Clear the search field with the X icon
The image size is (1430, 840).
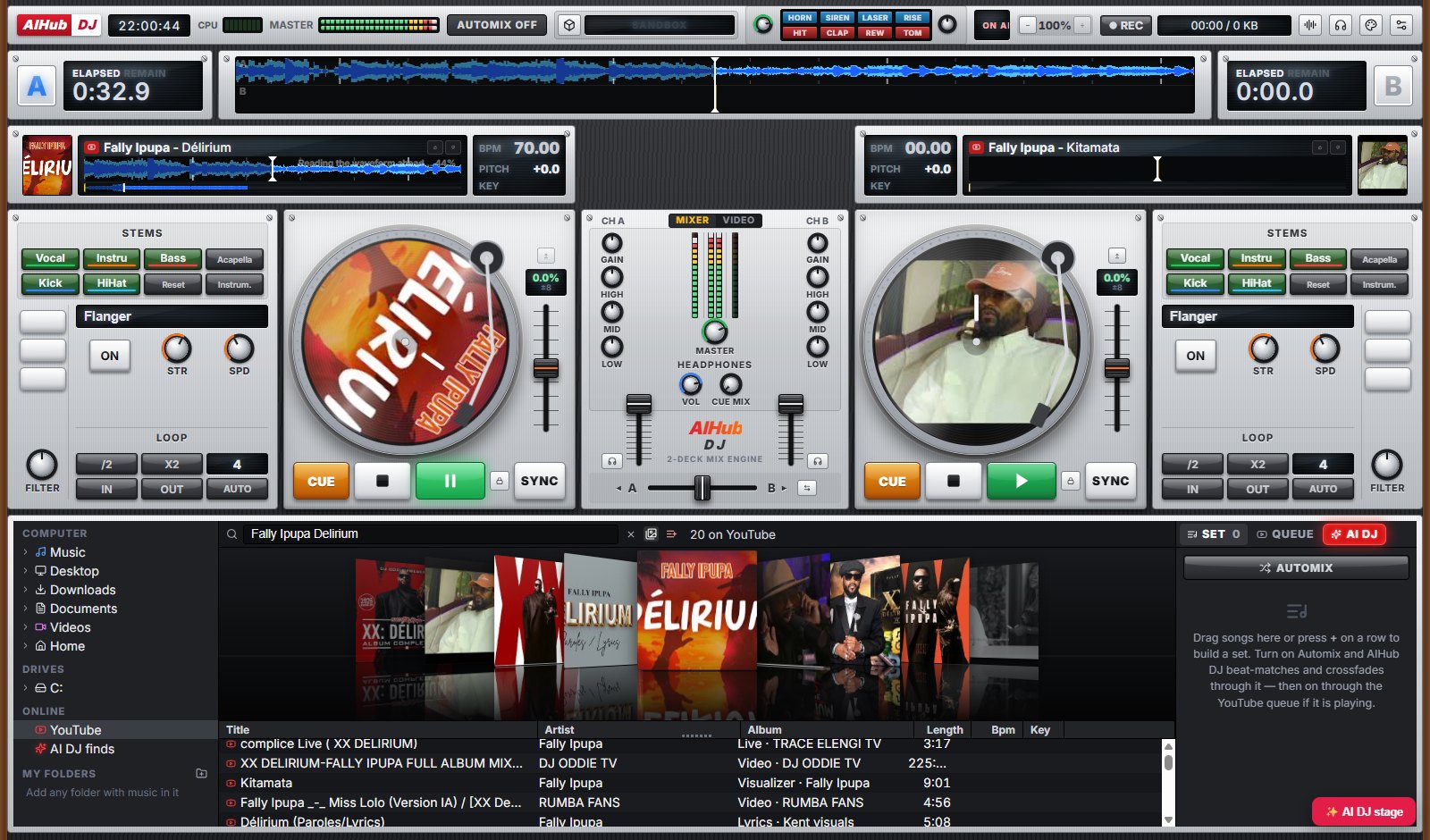point(631,534)
